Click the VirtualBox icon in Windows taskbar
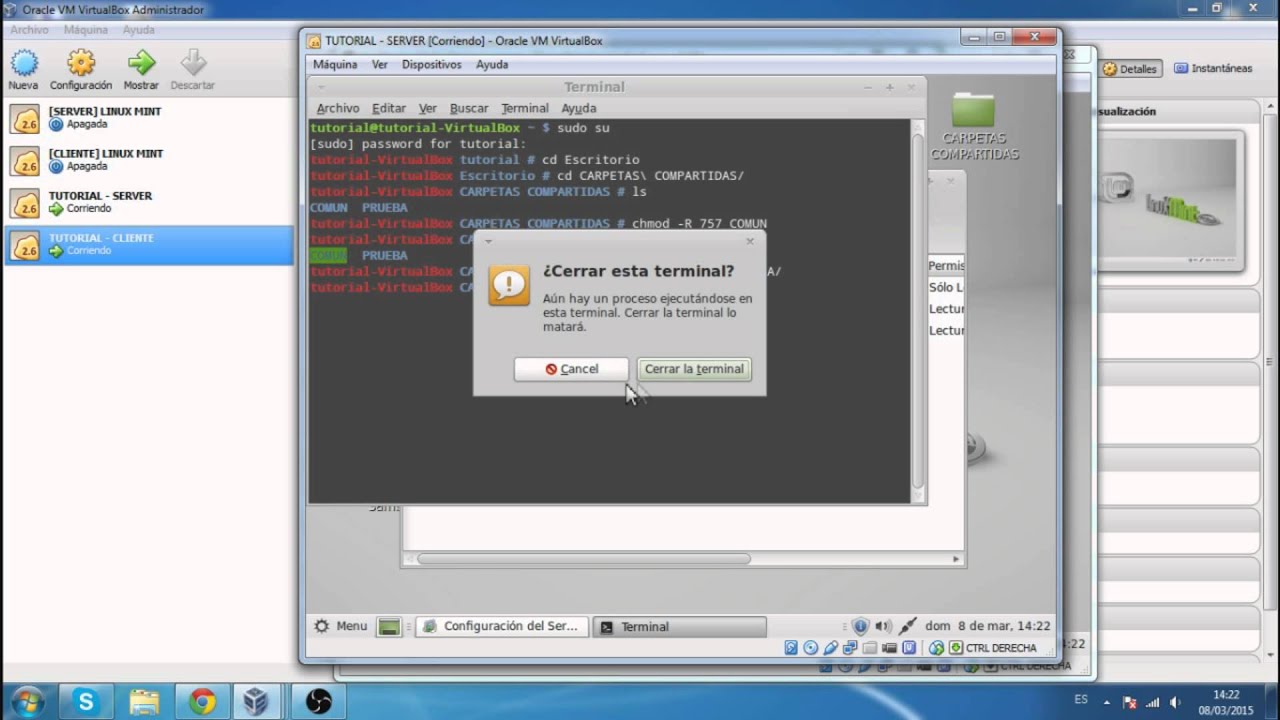1280x720 pixels. tap(256, 702)
